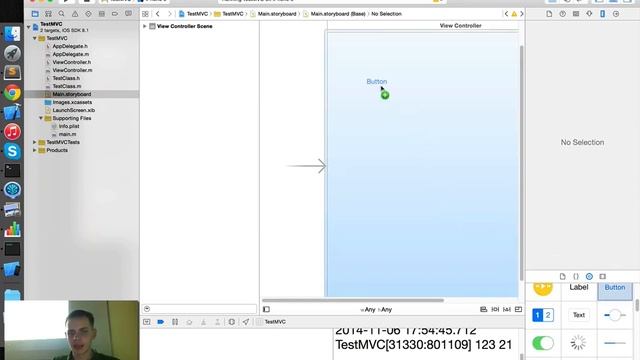Show the Quick Help inspector
Viewport: 640px width, 360px height.
[x=562, y=14]
